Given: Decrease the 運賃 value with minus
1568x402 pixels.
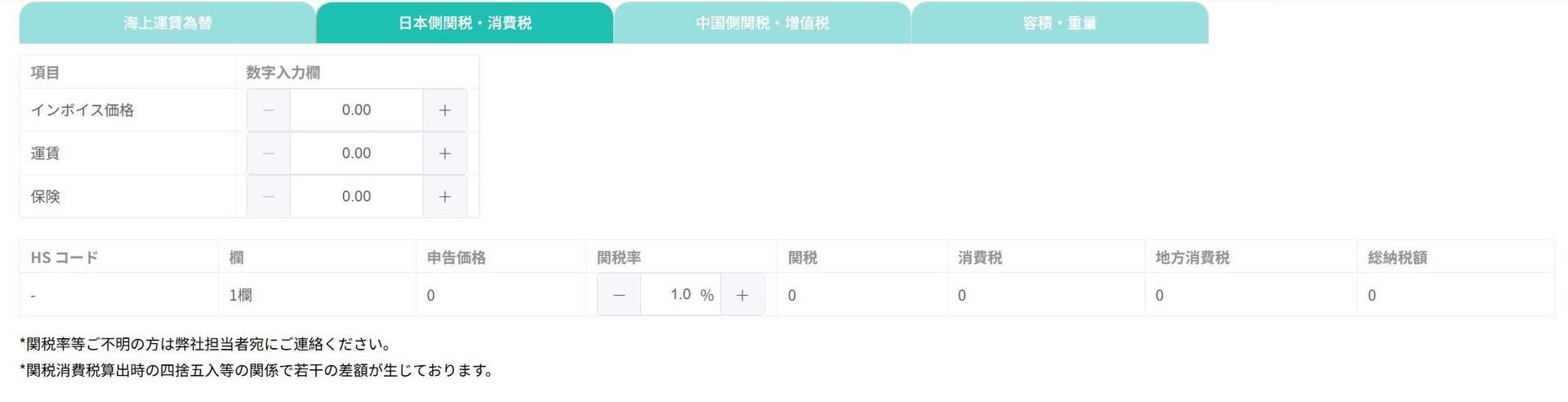Looking at the screenshot, I should point(269,153).
